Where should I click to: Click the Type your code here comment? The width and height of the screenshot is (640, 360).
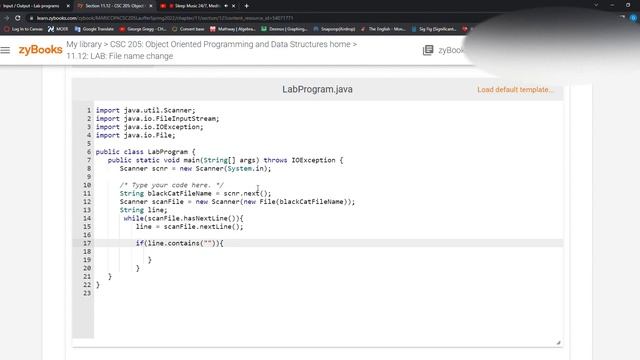point(171,185)
